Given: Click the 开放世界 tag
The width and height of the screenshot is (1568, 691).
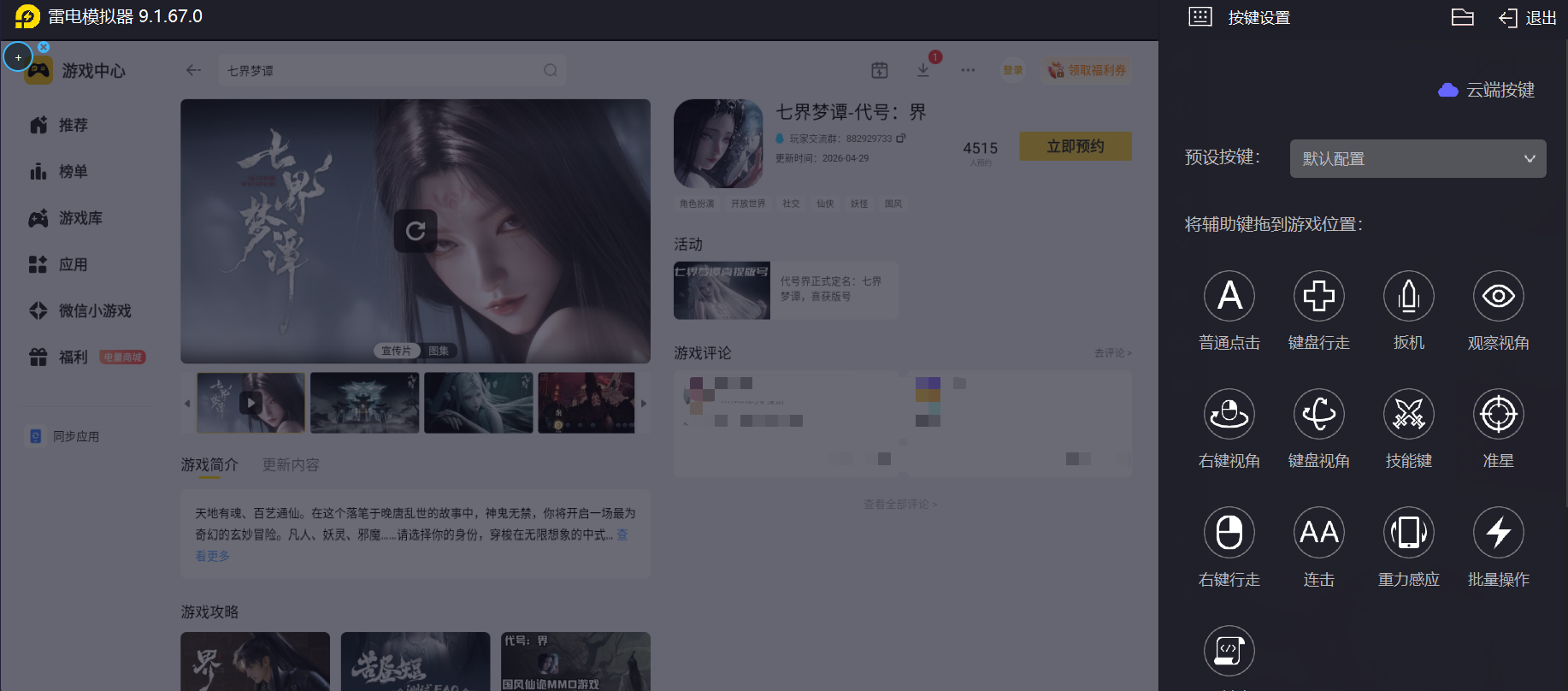Looking at the screenshot, I should click(748, 204).
